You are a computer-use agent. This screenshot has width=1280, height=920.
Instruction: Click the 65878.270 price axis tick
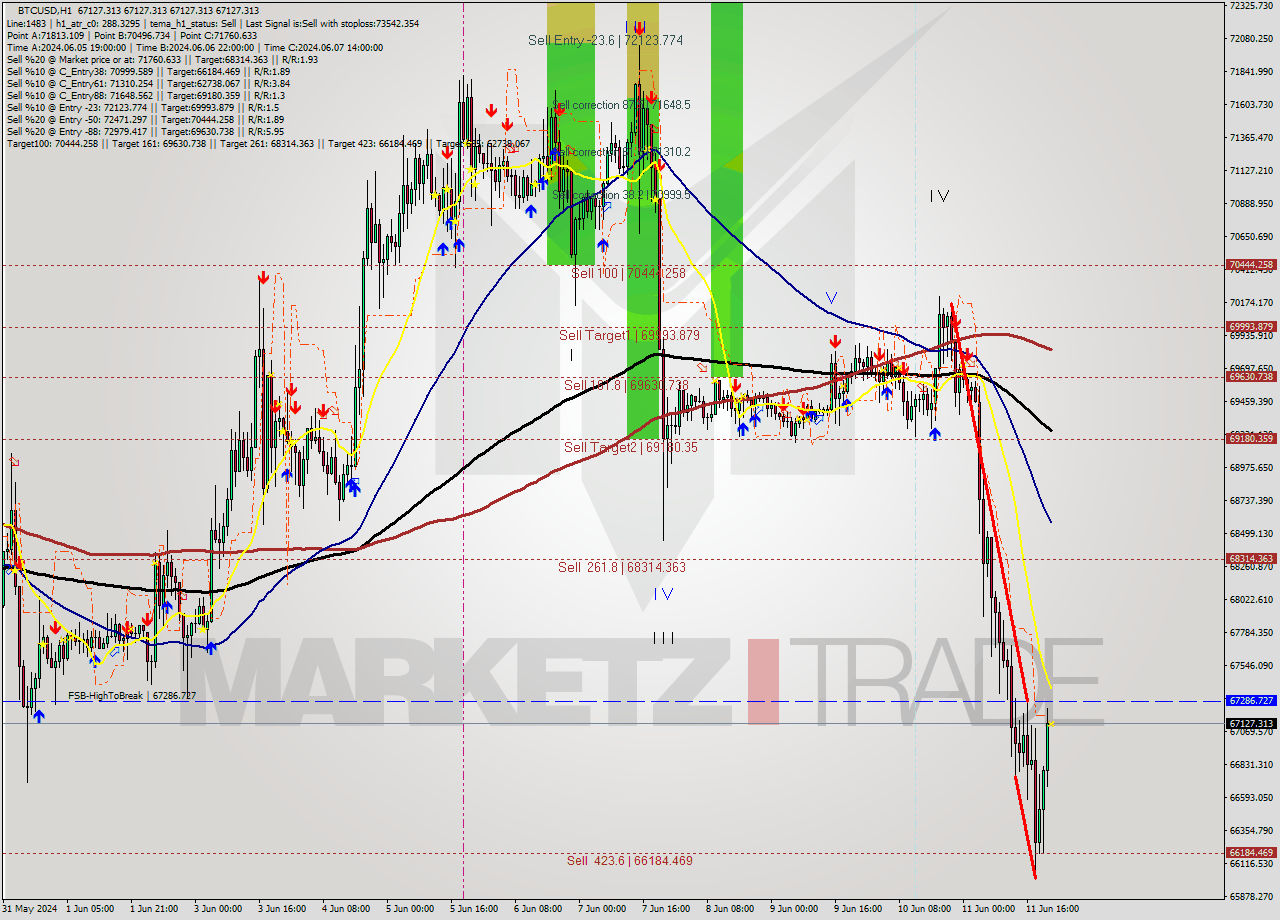click(1250, 897)
